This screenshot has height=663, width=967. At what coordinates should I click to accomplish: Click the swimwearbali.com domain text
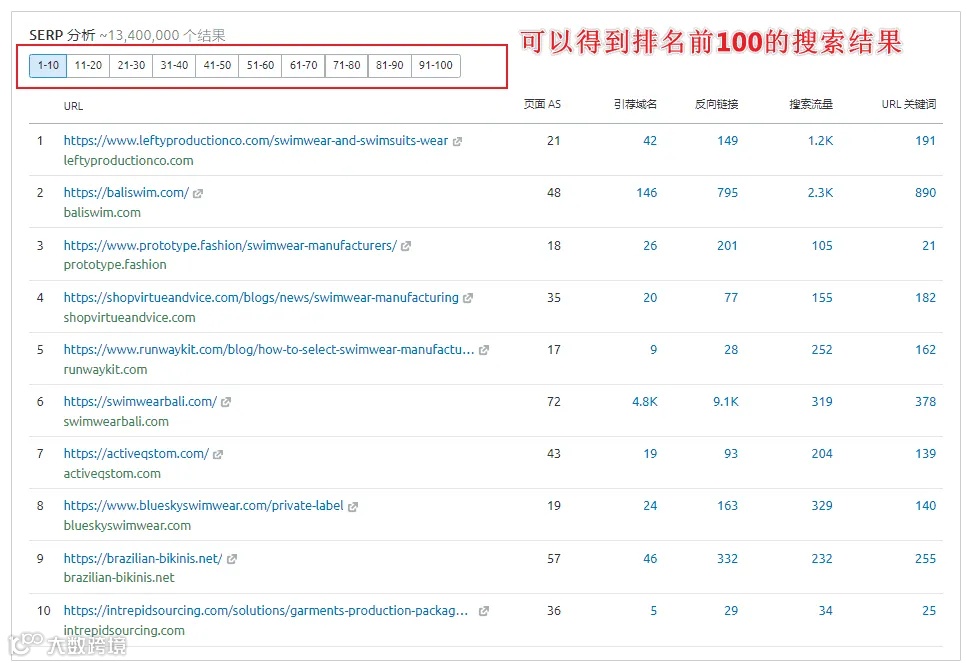(x=116, y=421)
